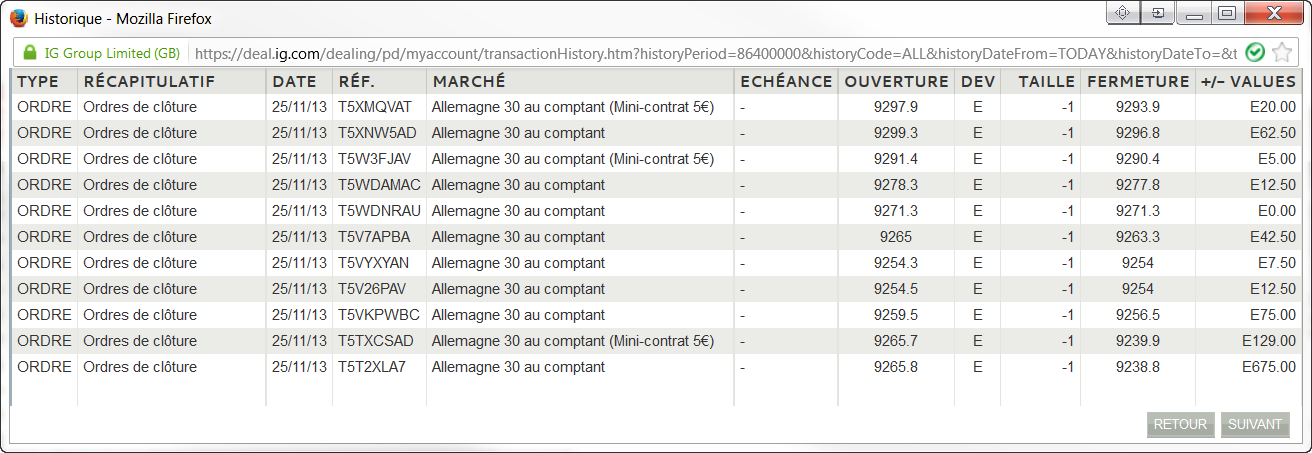This screenshot has width=1312, height=453.
Task: Click the MARCHÉ column header
Action: point(468,82)
